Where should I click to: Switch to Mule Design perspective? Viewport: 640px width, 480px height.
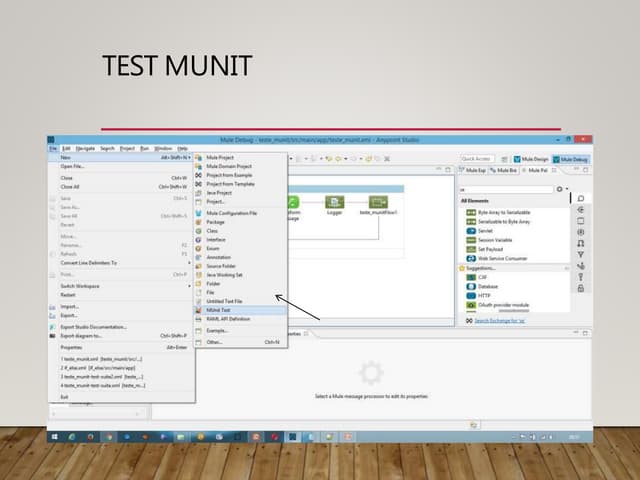(533, 159)
